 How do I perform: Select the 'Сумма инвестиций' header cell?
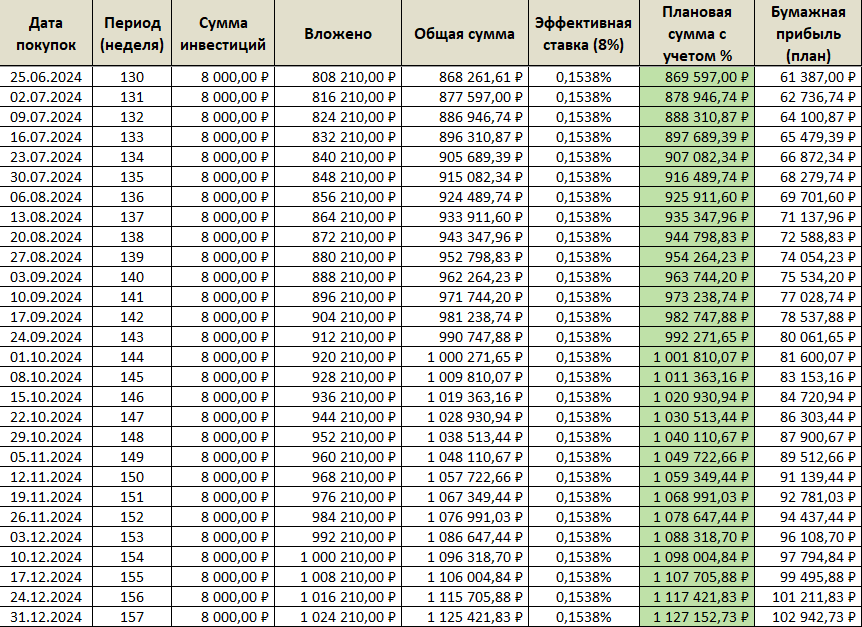223,33
